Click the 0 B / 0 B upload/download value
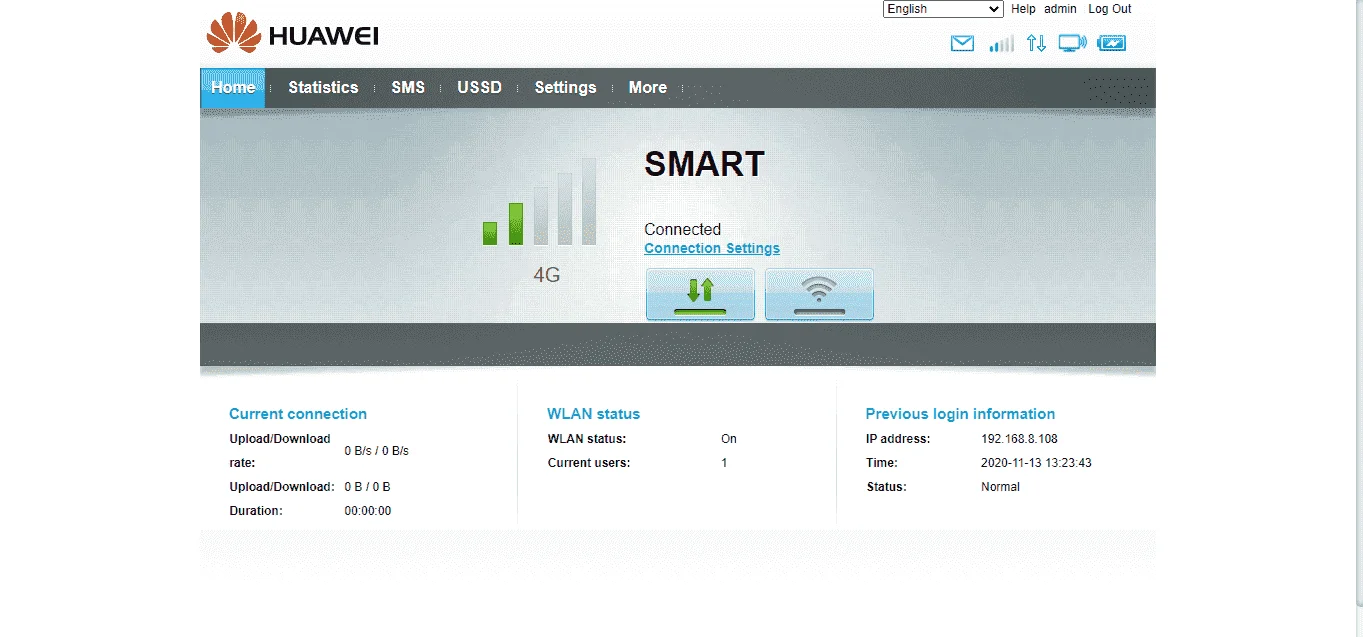 coord(368,487)
